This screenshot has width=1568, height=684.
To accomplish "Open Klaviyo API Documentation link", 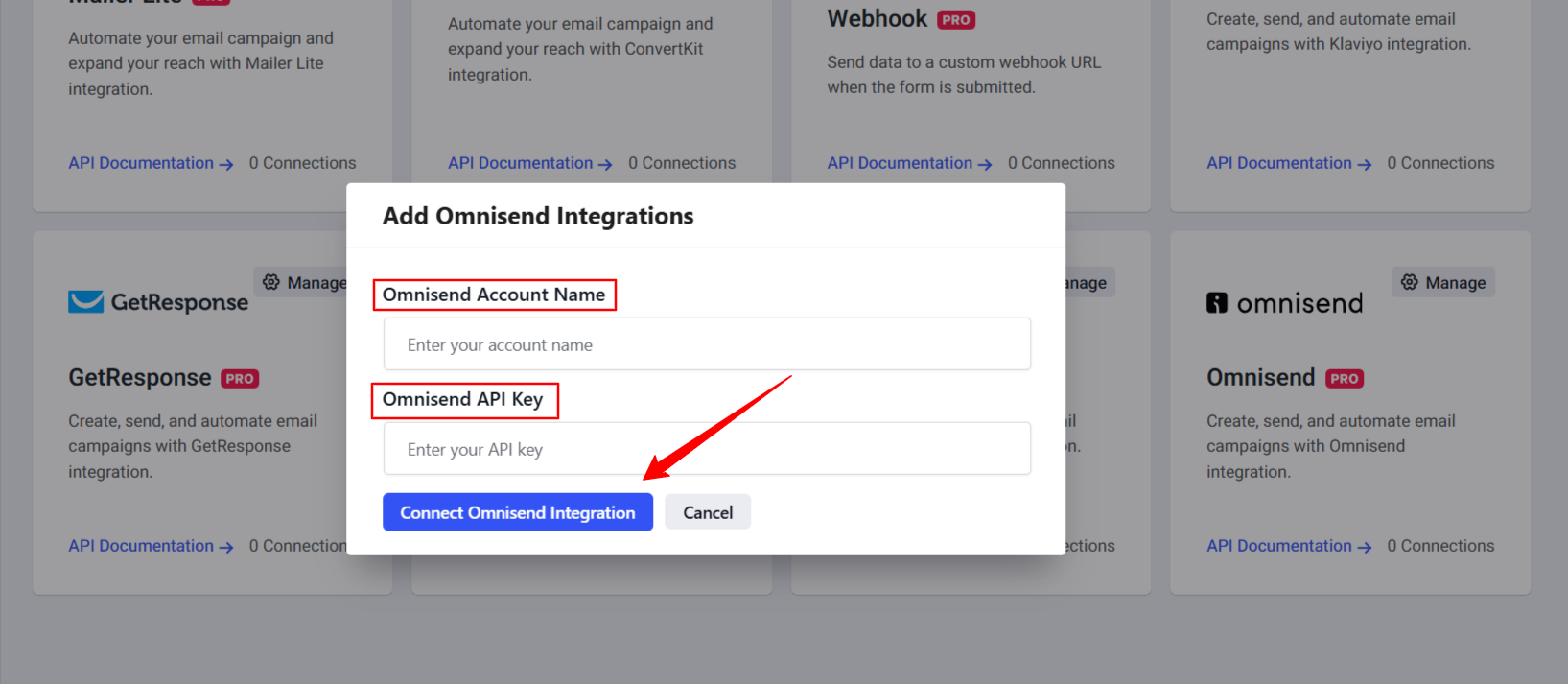I will click(x=1289, y=163).
